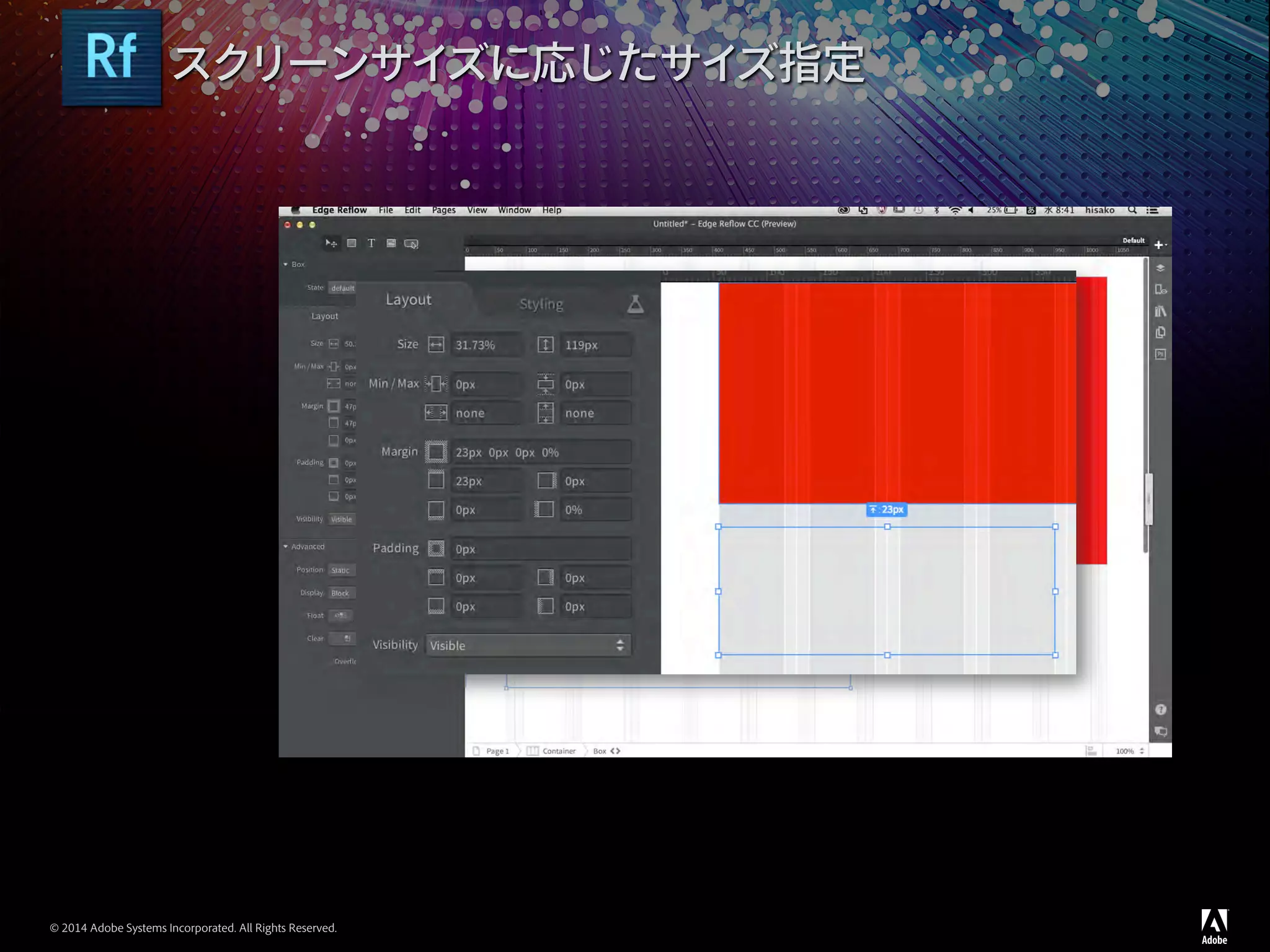The height and width of the screenshot is (952, 1270).
Task: Open the sidebar Visibility Visible dropdown
Action: click(342, 519)
